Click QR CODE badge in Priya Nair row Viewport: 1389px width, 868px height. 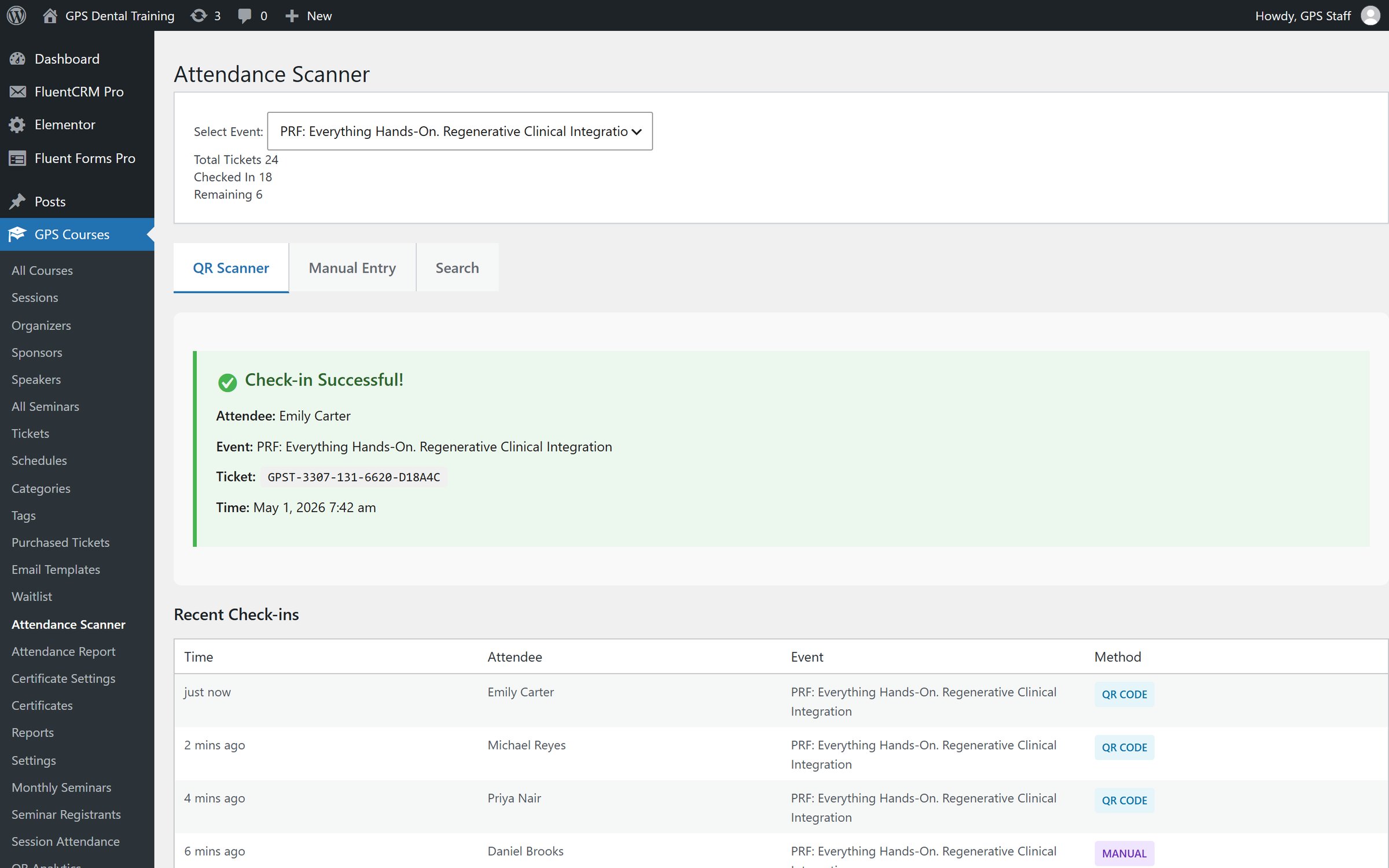[1124, 800]
